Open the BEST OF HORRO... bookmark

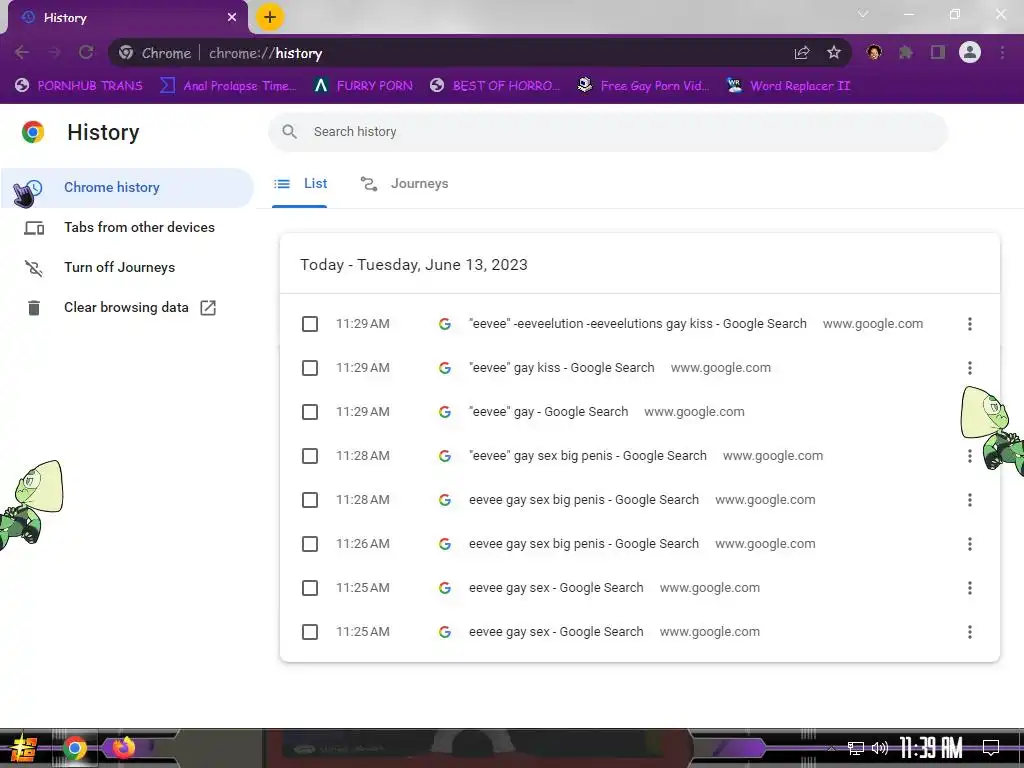494,86
